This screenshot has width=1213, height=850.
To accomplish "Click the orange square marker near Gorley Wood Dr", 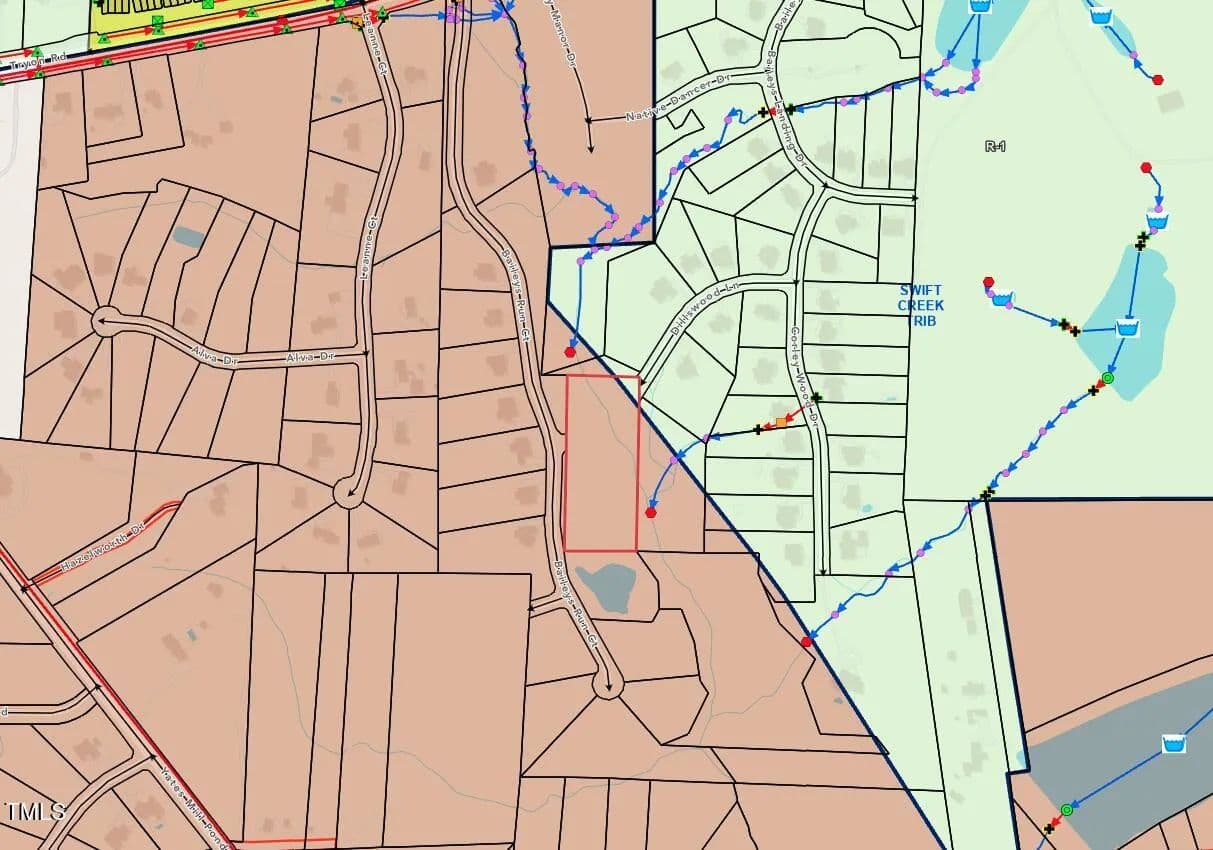I will [x=781, y=423].
